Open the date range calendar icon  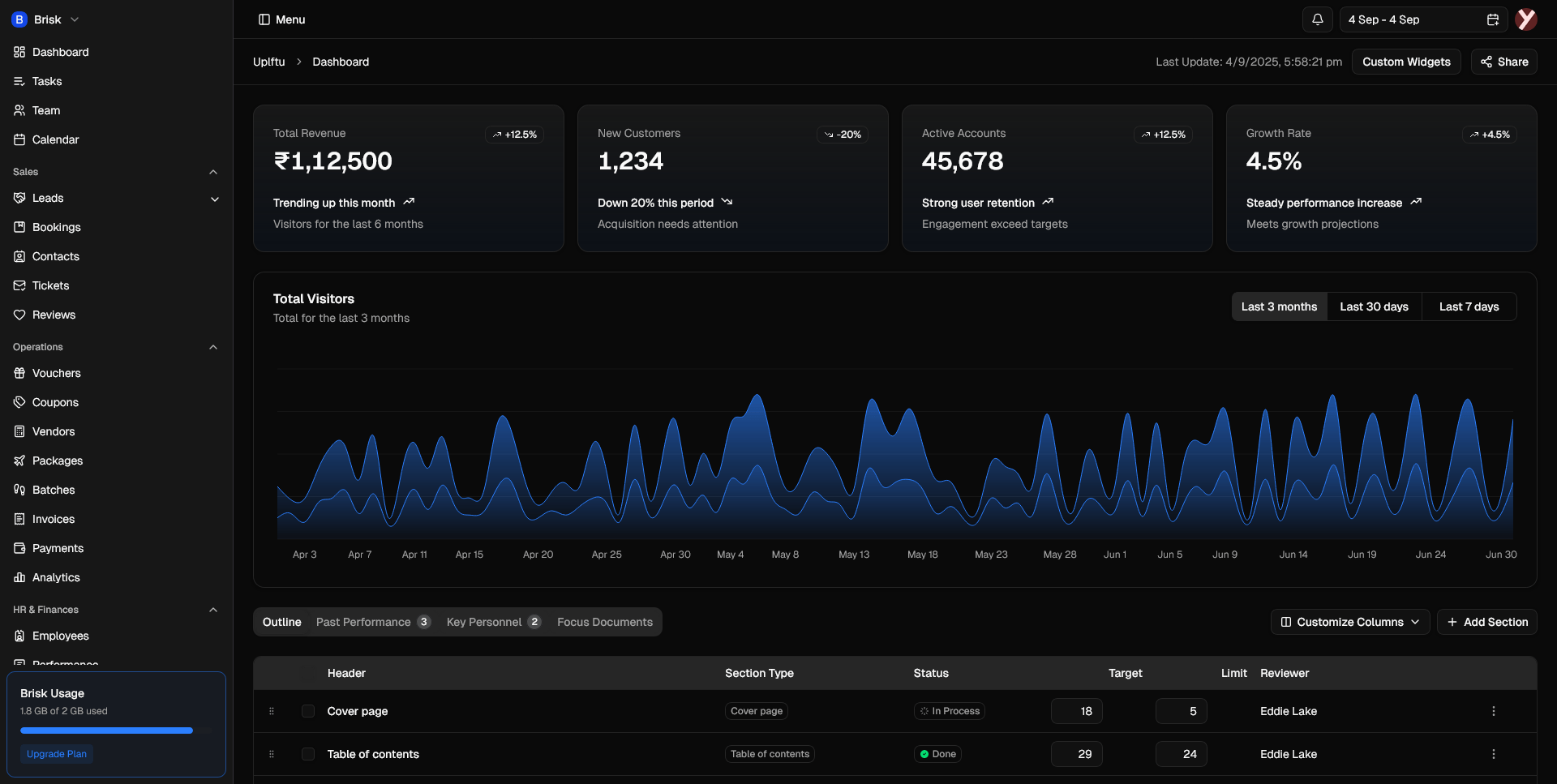(1492, 19)
